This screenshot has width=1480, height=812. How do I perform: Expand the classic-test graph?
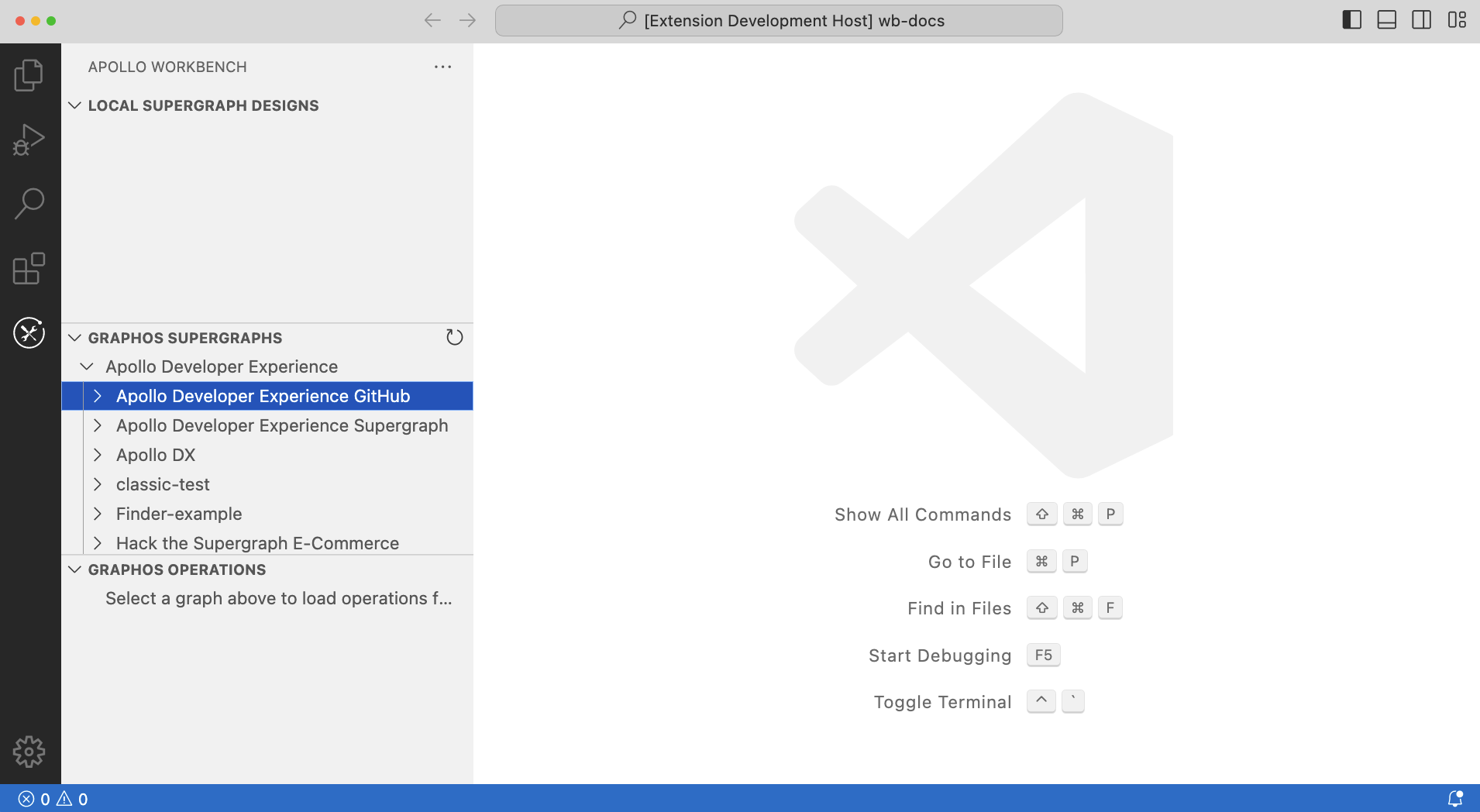[x=98, y=484]
